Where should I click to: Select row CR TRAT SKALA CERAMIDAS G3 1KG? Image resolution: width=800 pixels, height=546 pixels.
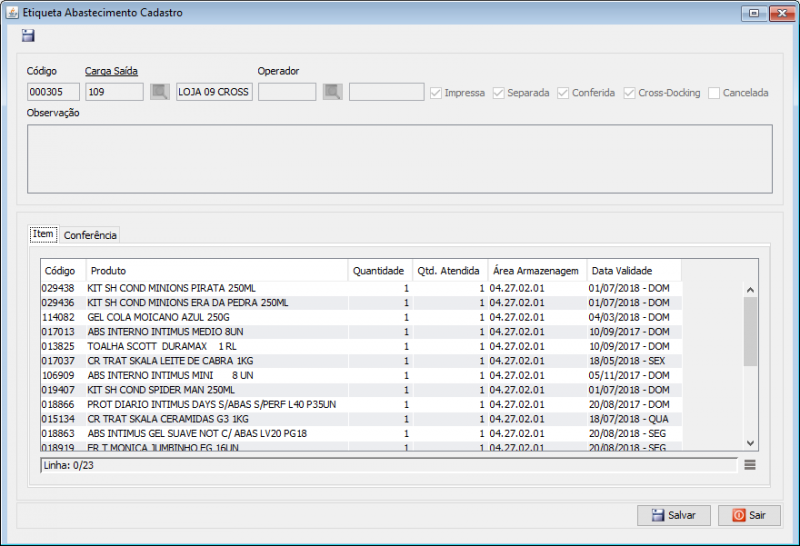pos(361,419)
